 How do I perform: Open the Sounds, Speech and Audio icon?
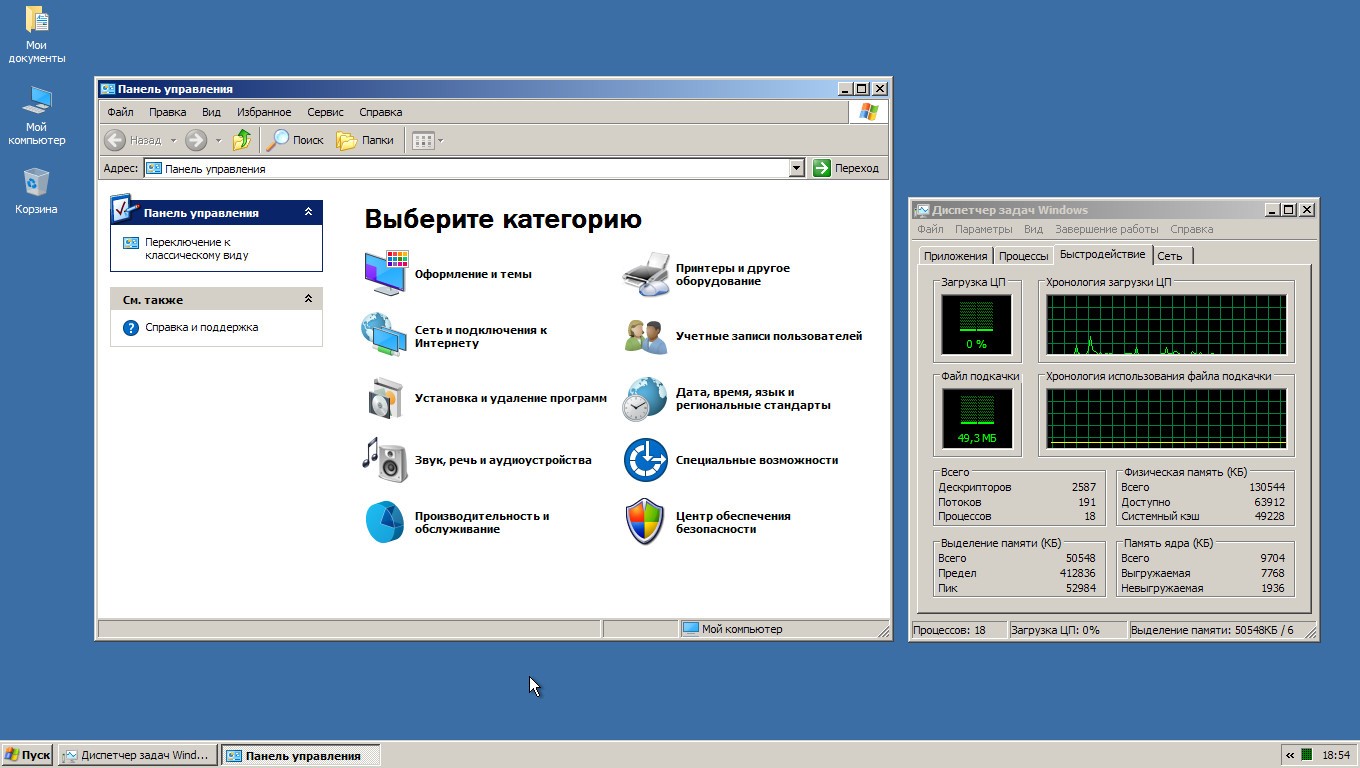click(384, 459)
